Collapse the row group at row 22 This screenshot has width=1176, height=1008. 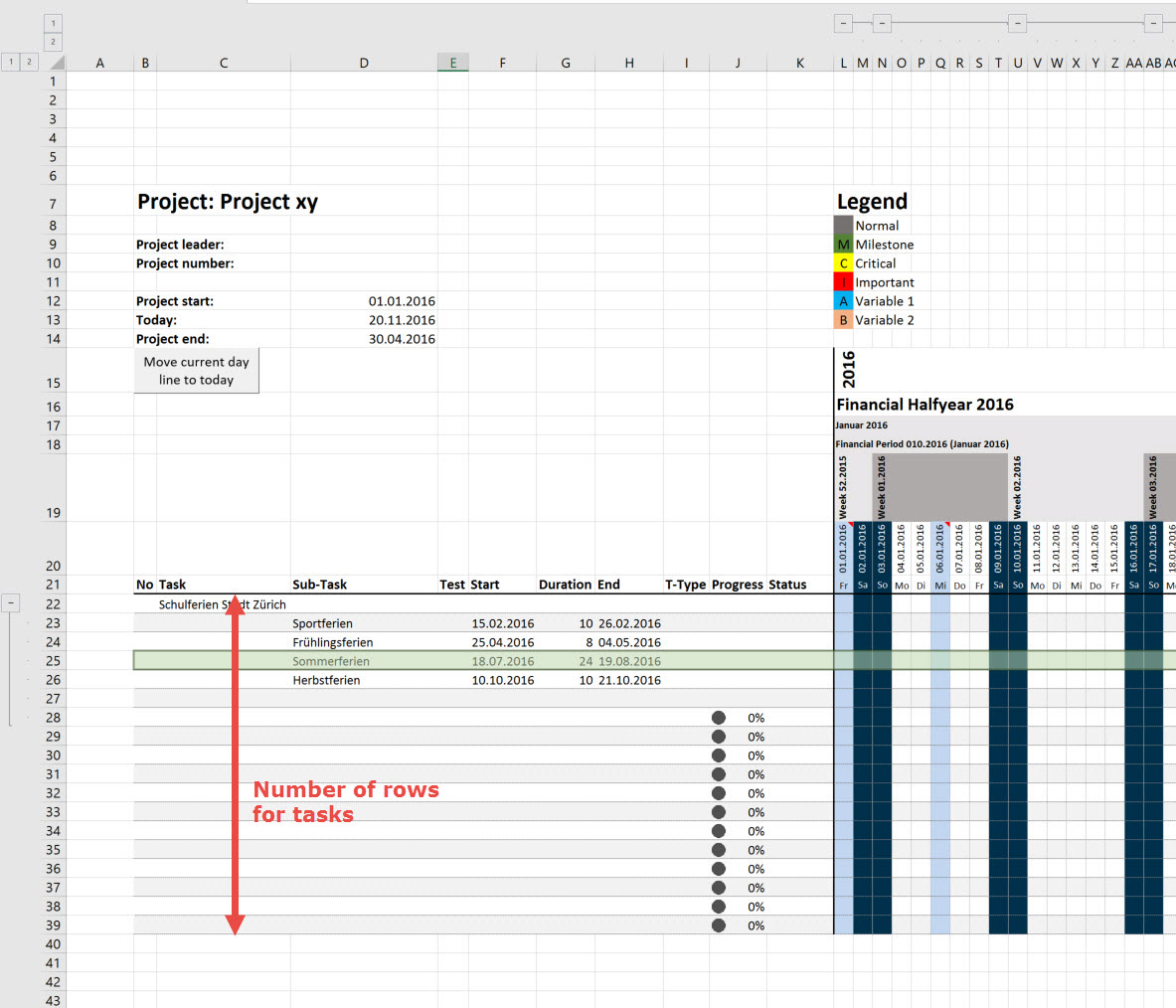(x=11, y=602)
